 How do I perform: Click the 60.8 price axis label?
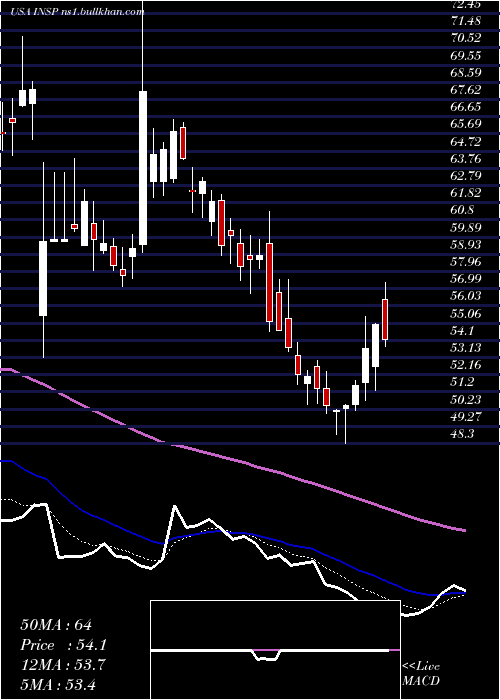tap(462, 210)
